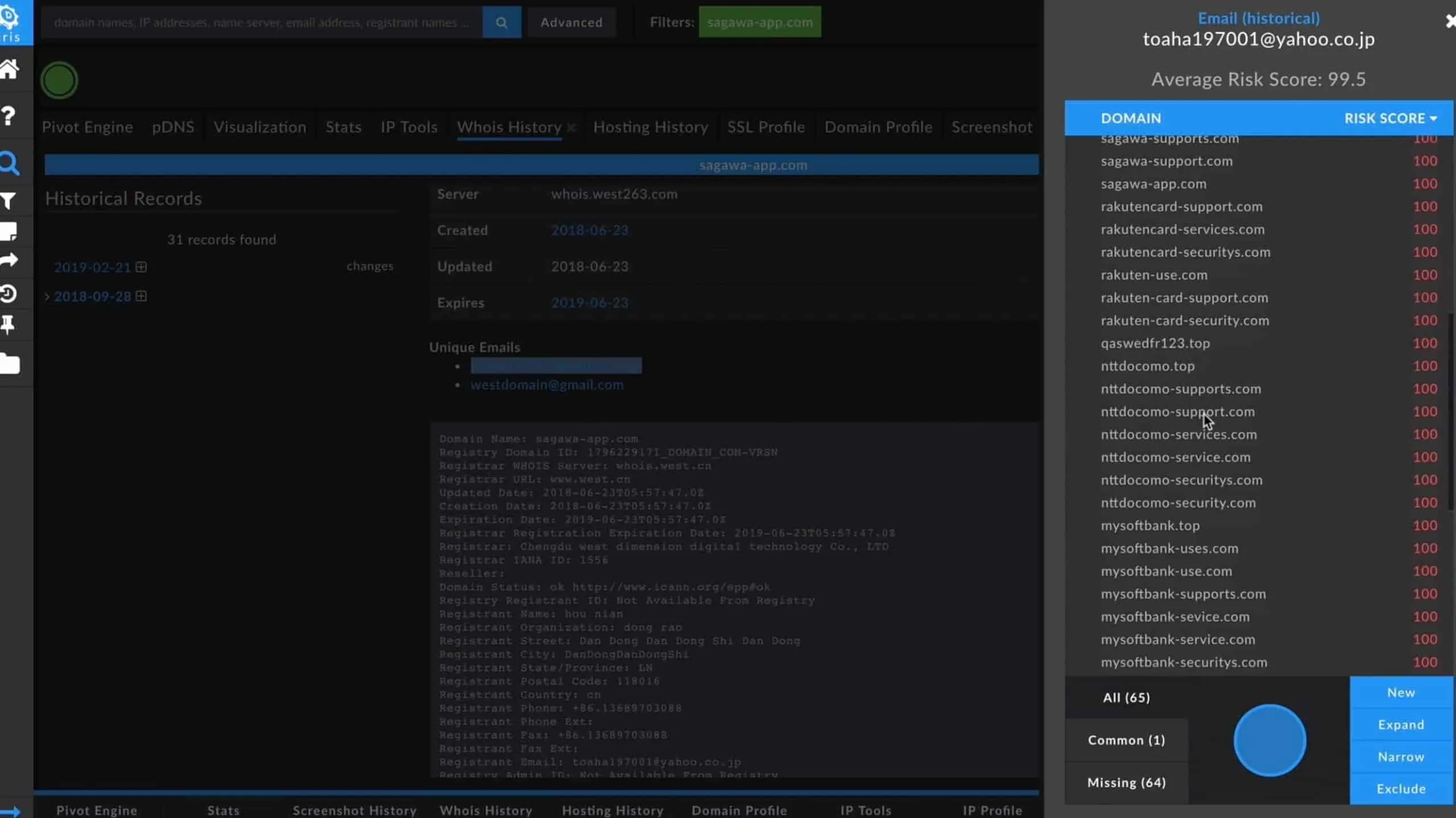Click the home icon in left sidebar
The height and width of the screenshot is (818, 1456).
(10, 69)
